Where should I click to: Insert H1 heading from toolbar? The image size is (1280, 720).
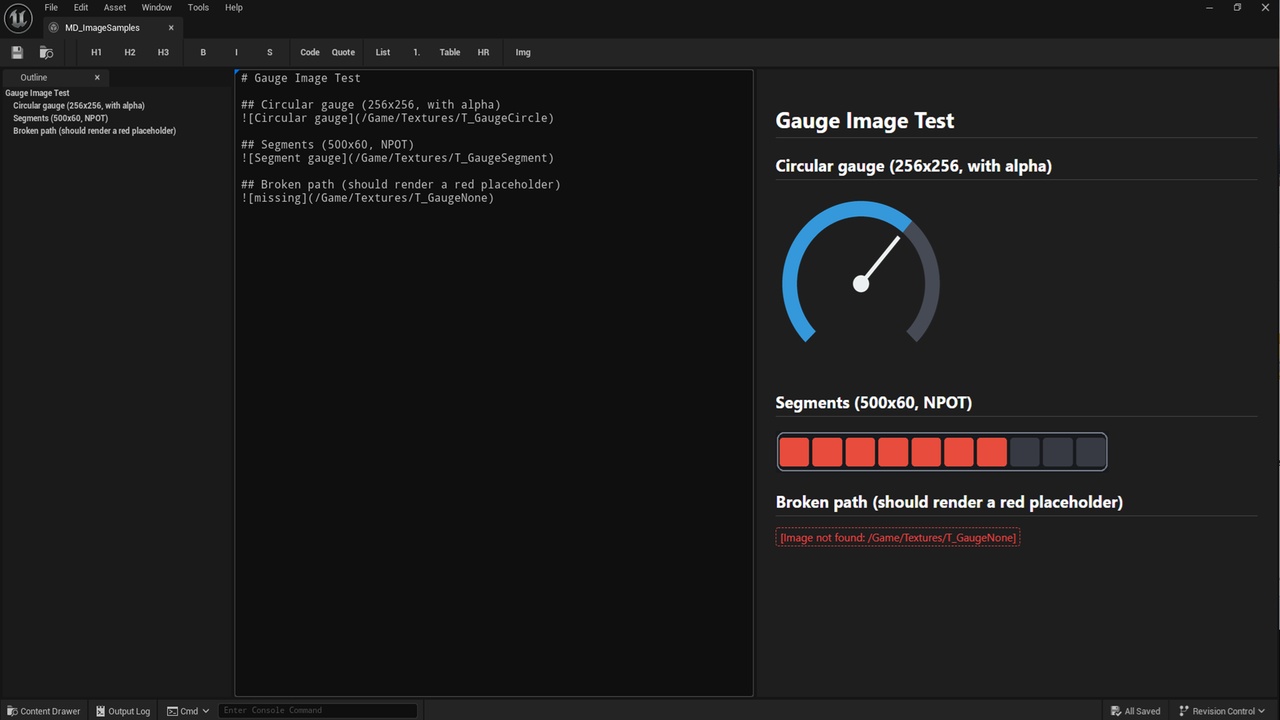pos(96,52)
